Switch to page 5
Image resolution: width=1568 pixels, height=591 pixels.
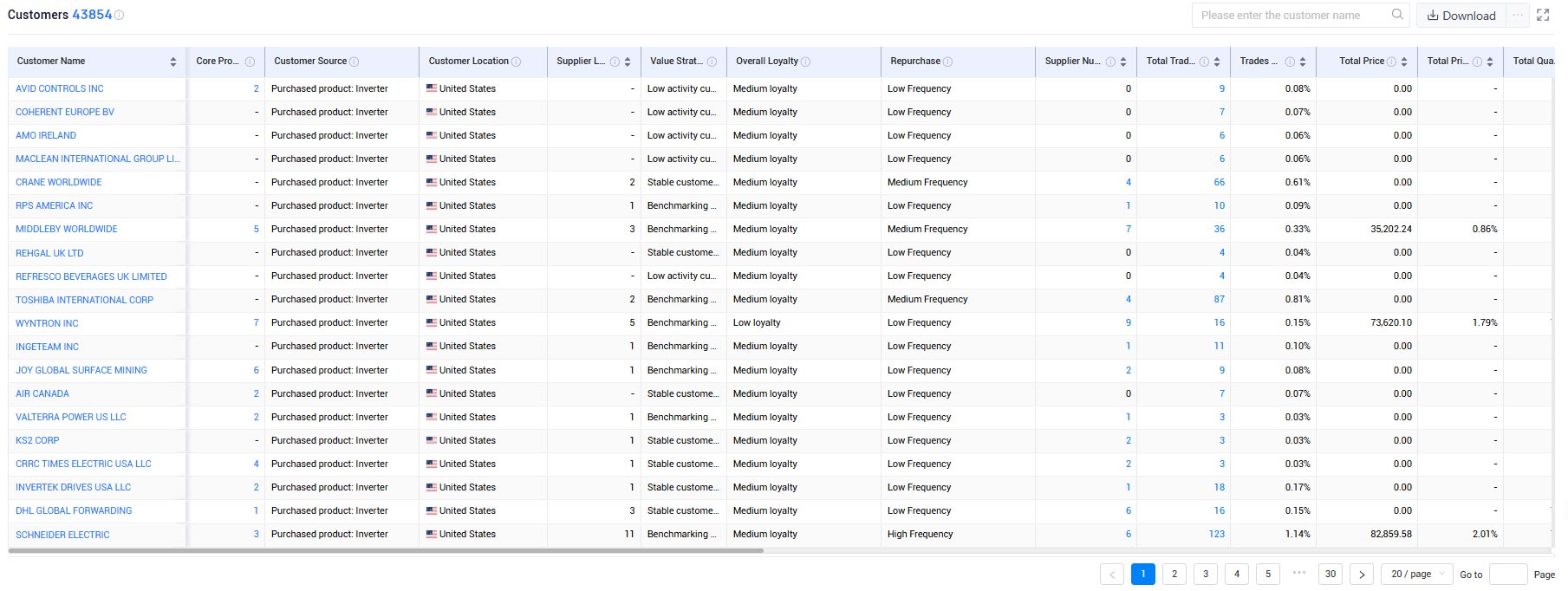pyautogui.click(x=1268, y=575)
